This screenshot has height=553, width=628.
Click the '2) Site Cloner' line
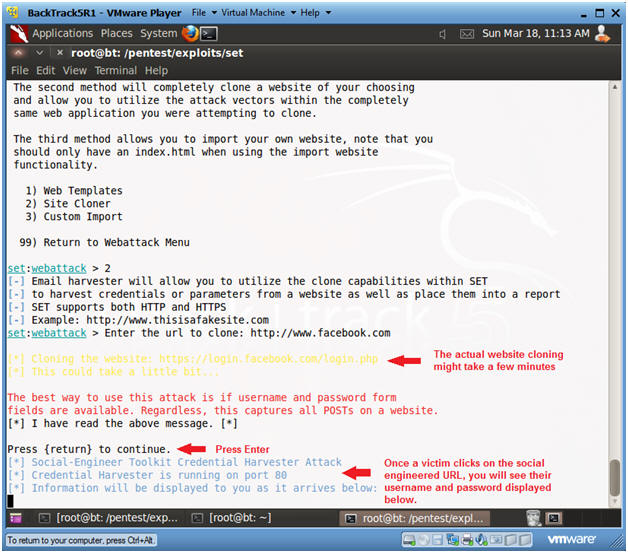pyautogui.click(x=68, y=203)
